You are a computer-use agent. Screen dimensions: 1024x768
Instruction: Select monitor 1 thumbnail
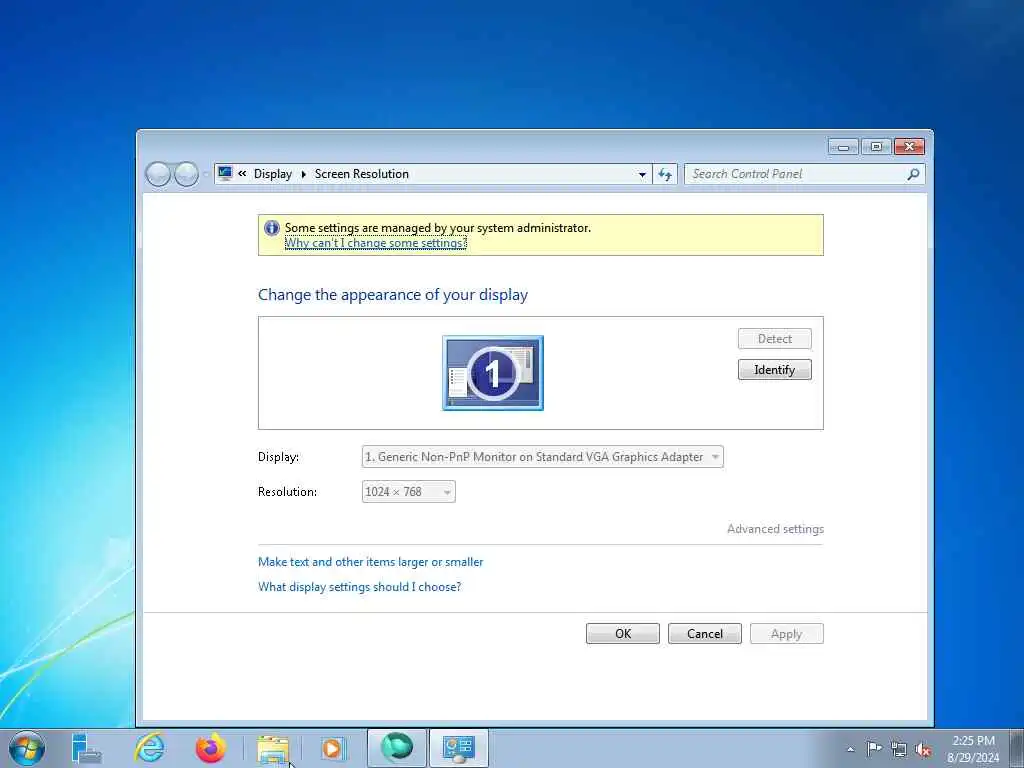493,373
